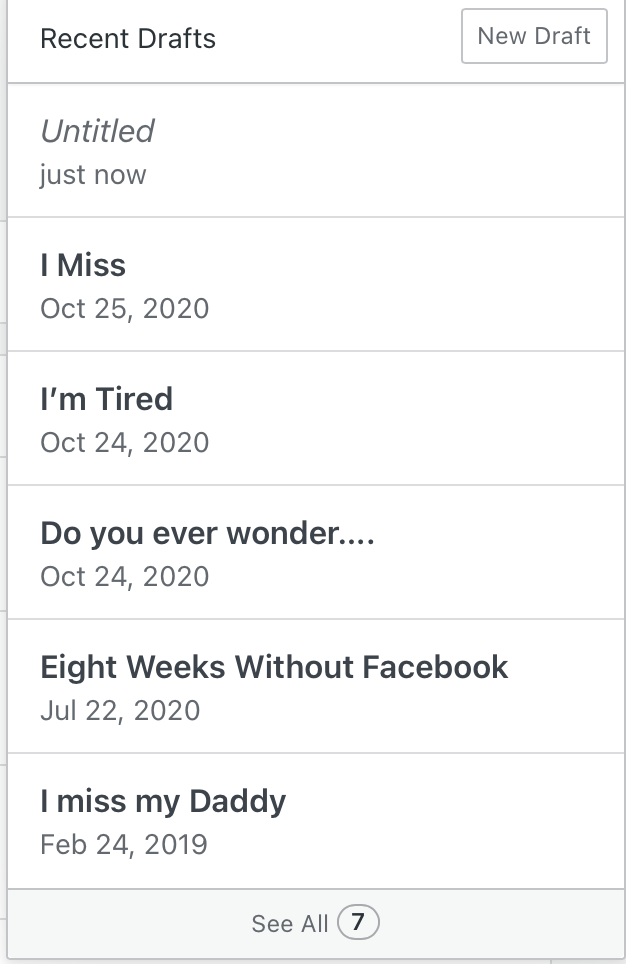Open the 'Eight Weeks Without Facebook' draft

pyautogui.click(x=274, y=667)
